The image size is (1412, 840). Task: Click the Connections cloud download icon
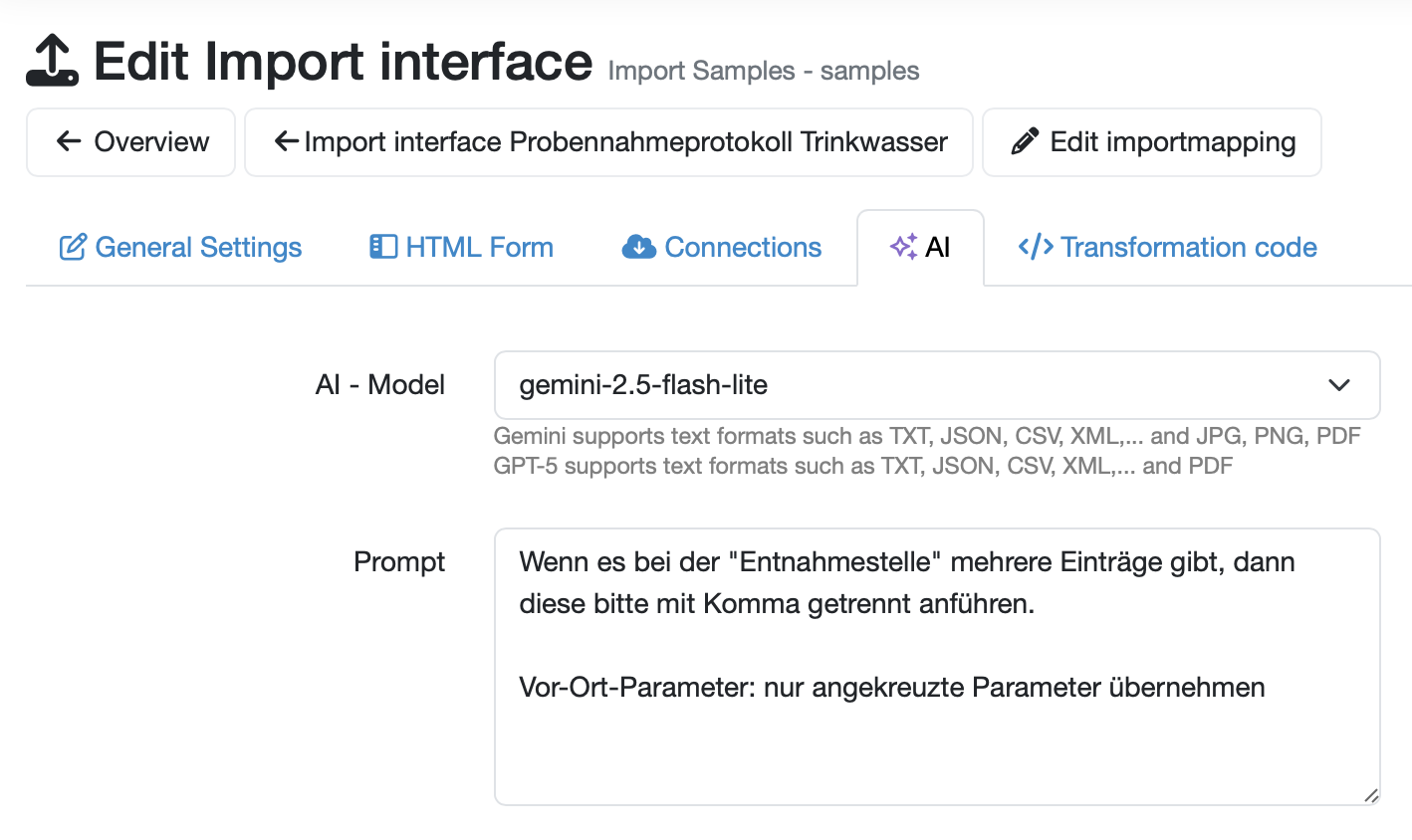638,247
